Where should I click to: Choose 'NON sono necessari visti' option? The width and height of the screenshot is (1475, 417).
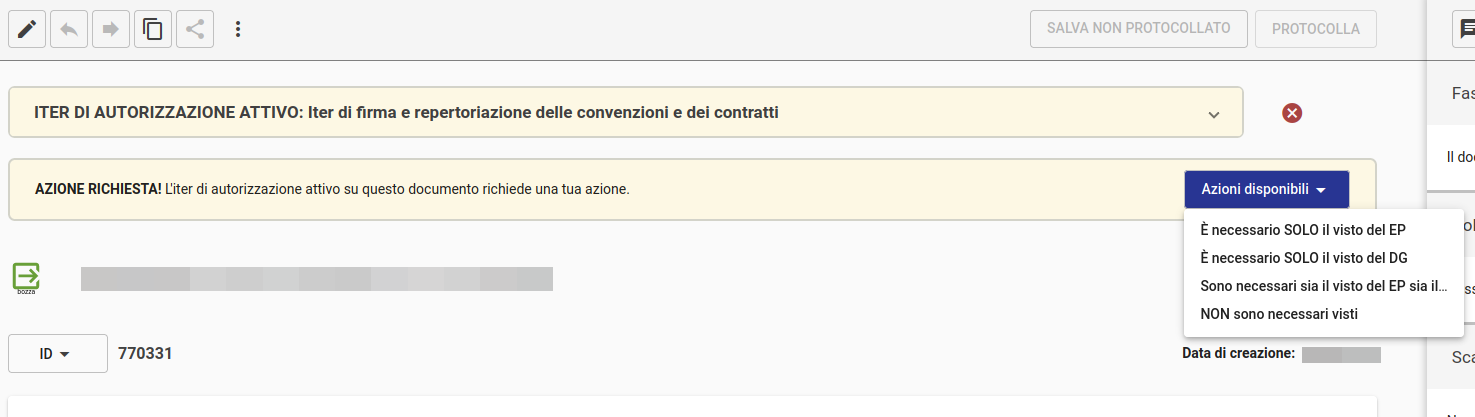[x=1279, y=314]
